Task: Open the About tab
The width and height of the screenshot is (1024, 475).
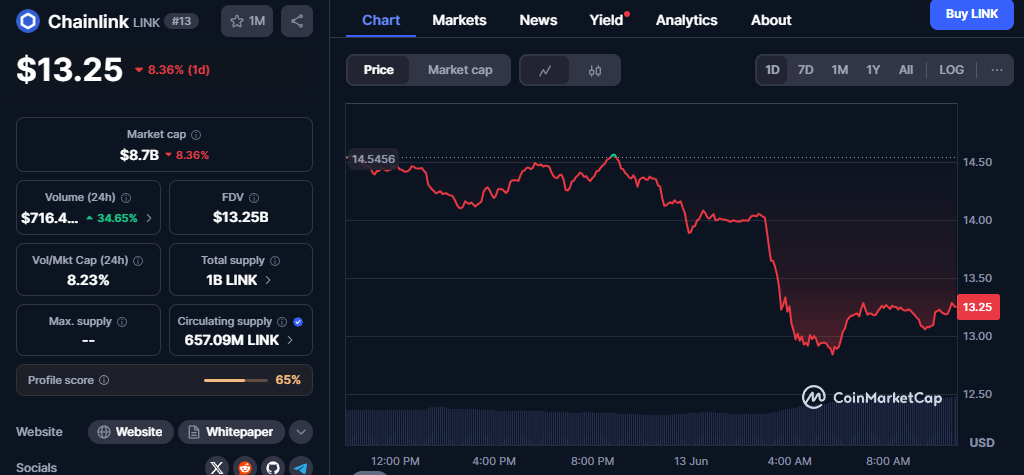Action: pyautogui.click(x=771, y=20)
